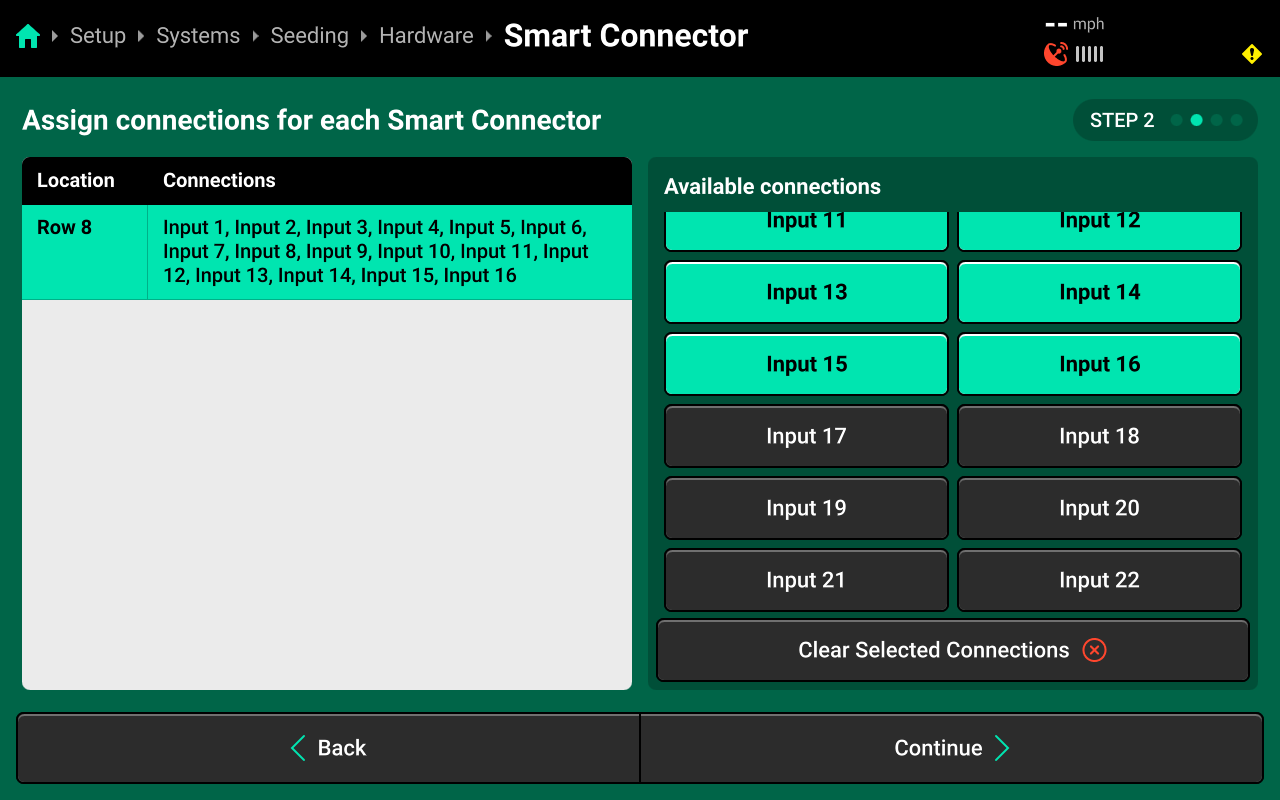Go to the Home screen icon
Image resolution: width=1280 pixels, height=800 pixels.
click(x=28, y=37)
